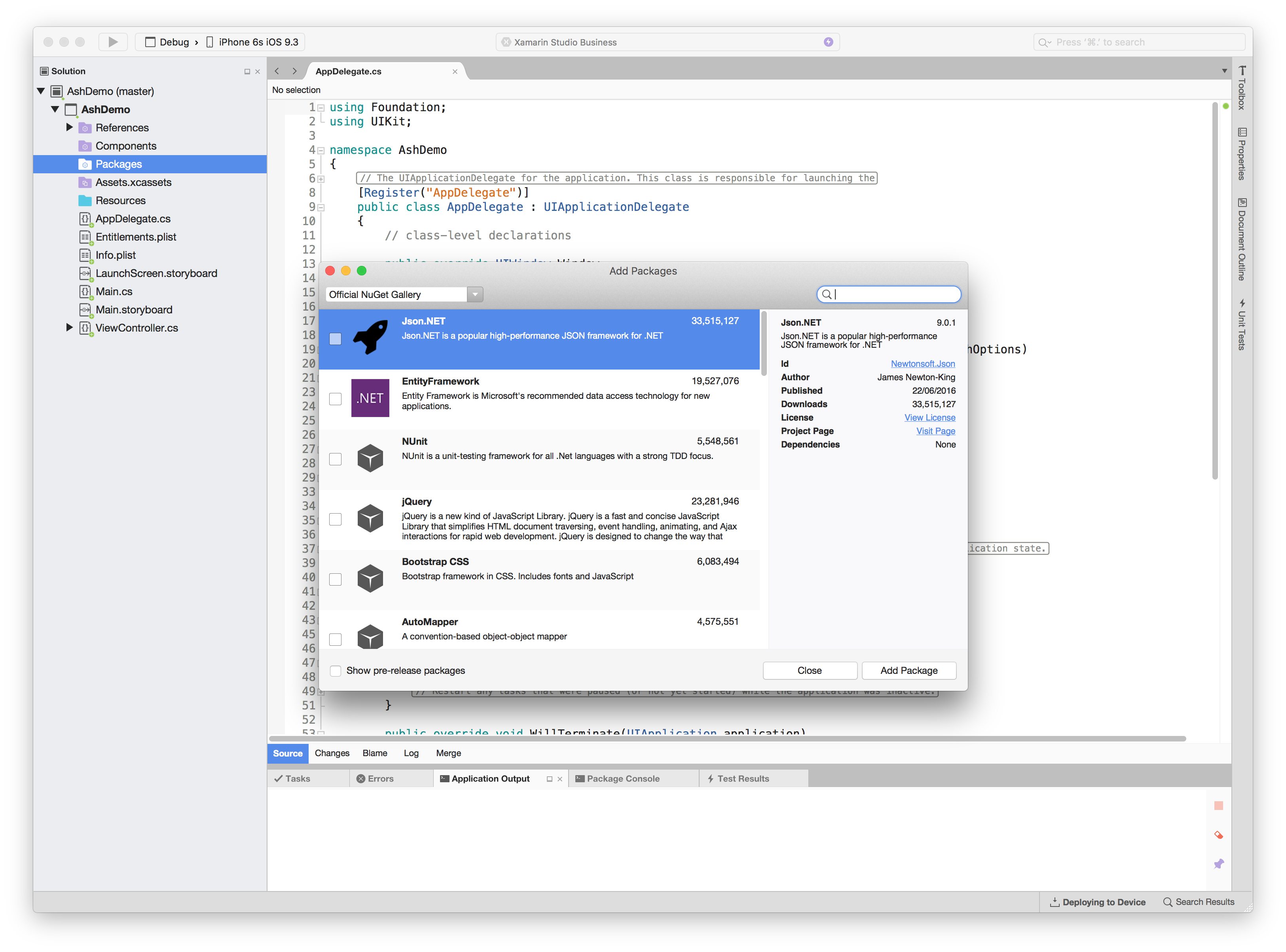Image resolution: width=1286 pixels, height=952 pixels.
Task: Close the Solution pad
Action: pyautogui.click(x=258, y=72)
